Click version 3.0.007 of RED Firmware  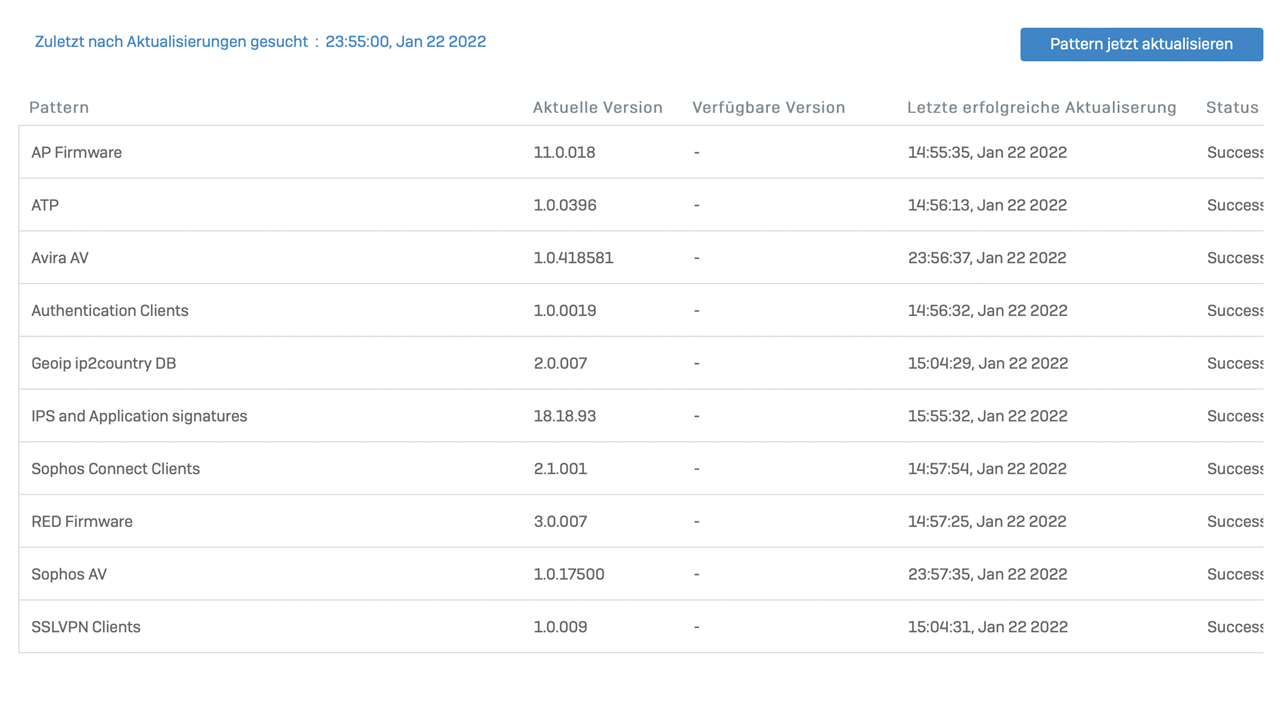[x=561, y=522]
